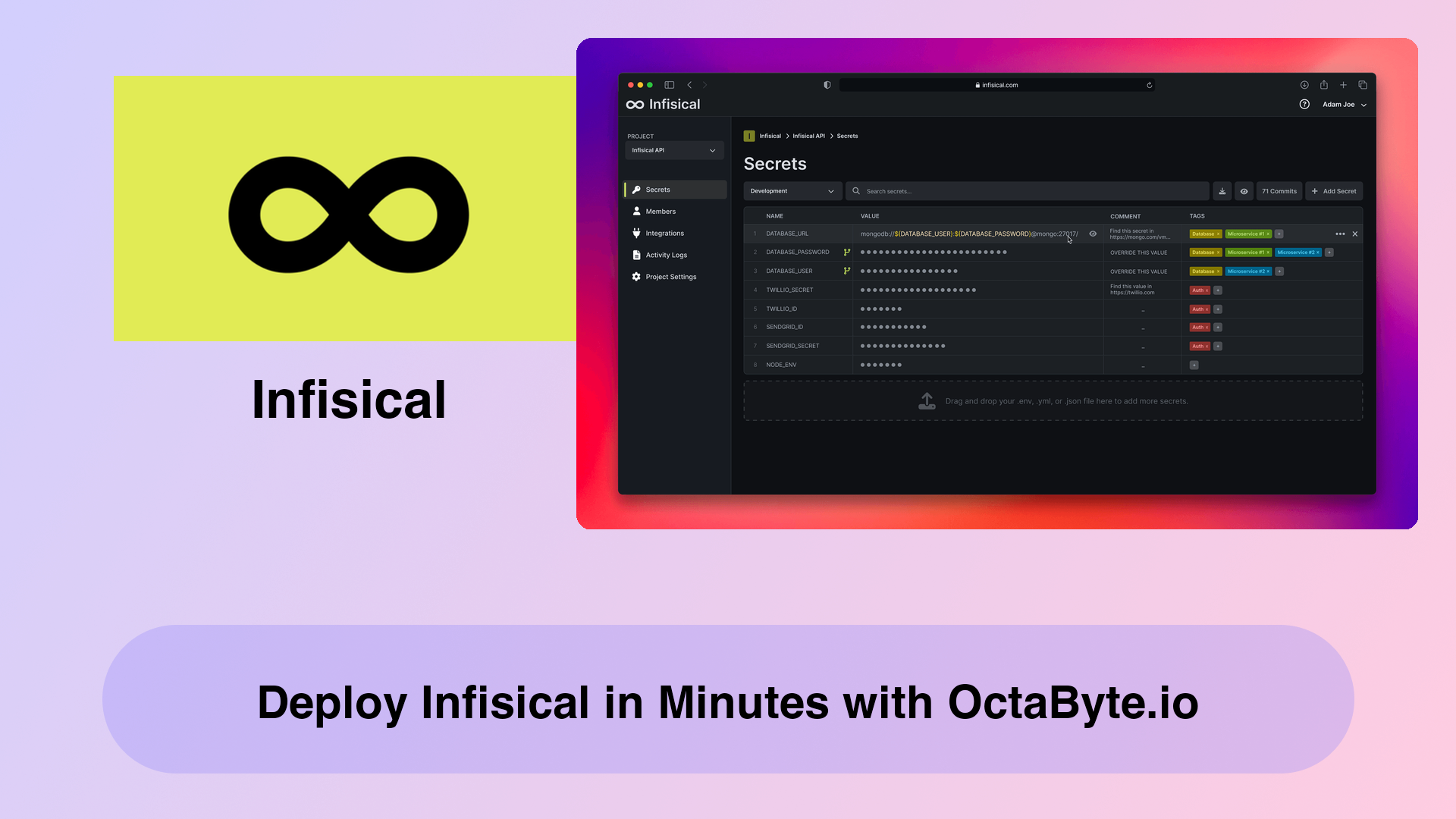Viewport: 1456px width, 819px height.
Task: Click the Add Secret button icon
Action: click(x=1315, y=191)
